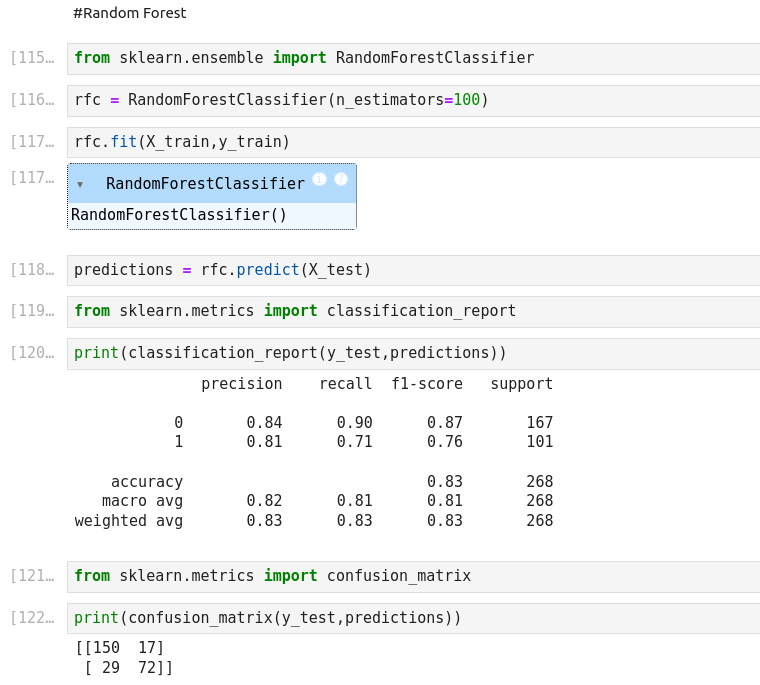760x685 pixels.
Task: Click the RandomForestClassifier import code cell
Action: (400, 58)
